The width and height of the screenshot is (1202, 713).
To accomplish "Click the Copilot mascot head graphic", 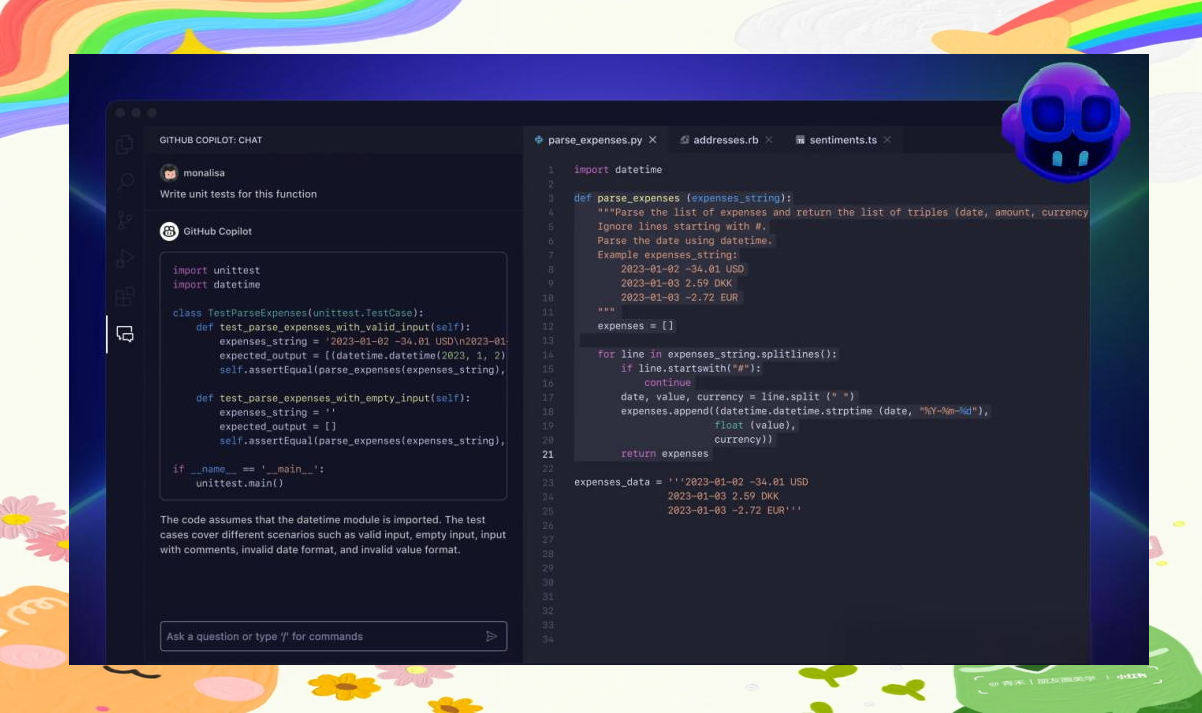I will coord(1066,121).
